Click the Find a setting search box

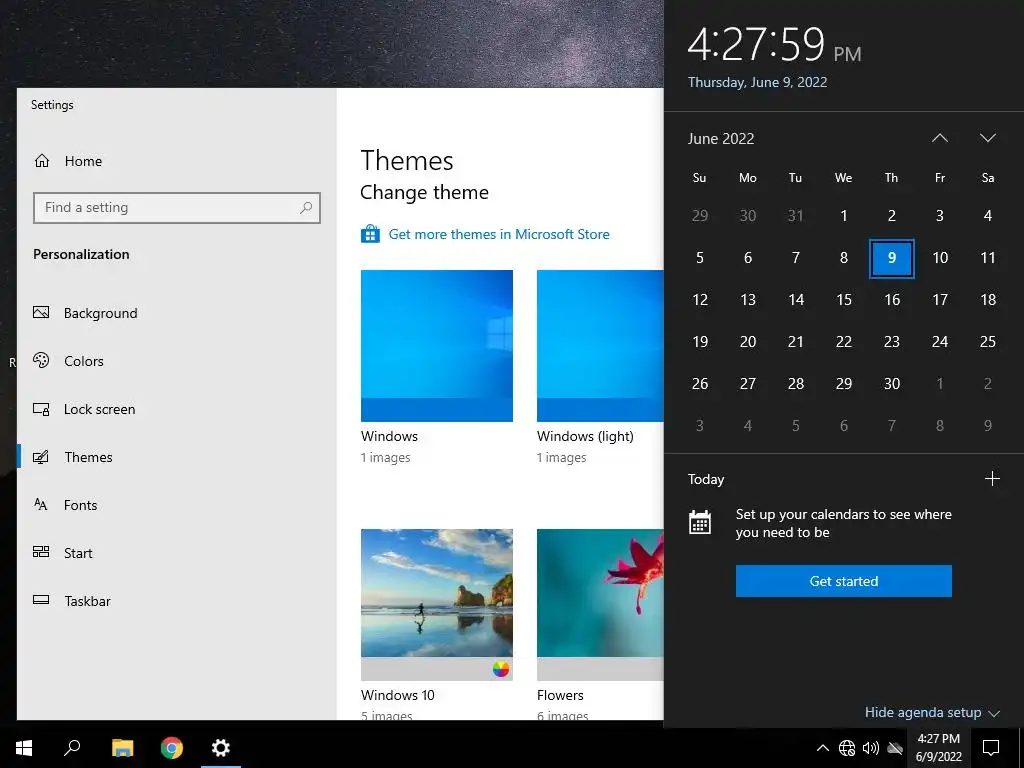176,208
